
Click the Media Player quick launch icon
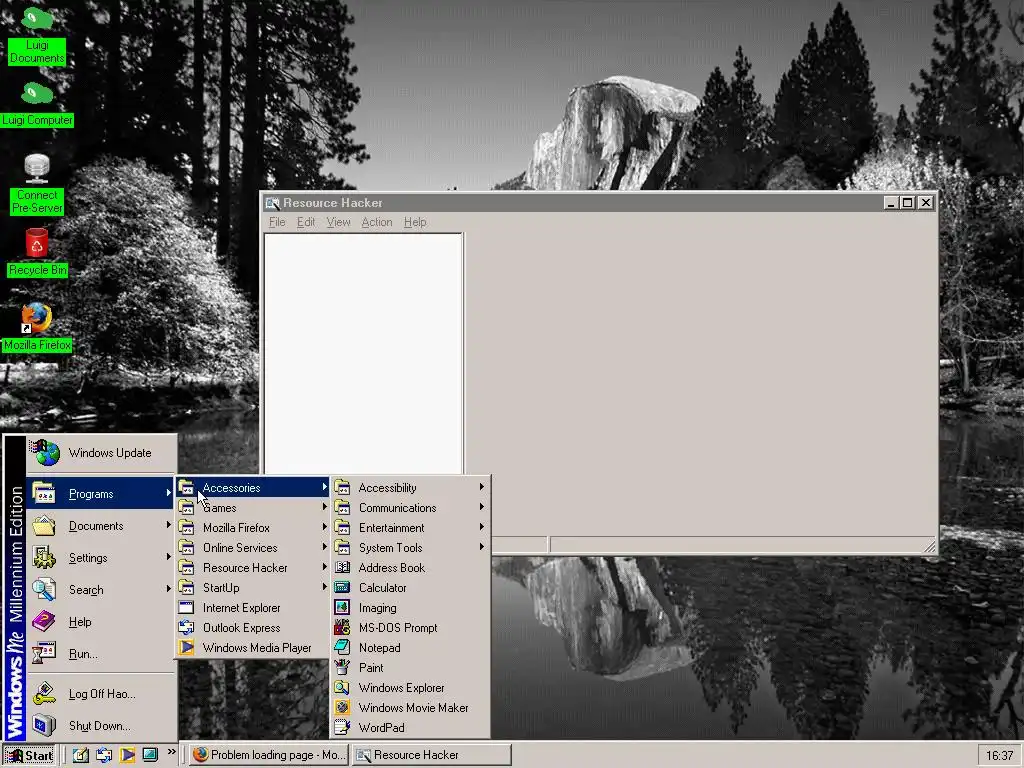click(127, 755)
